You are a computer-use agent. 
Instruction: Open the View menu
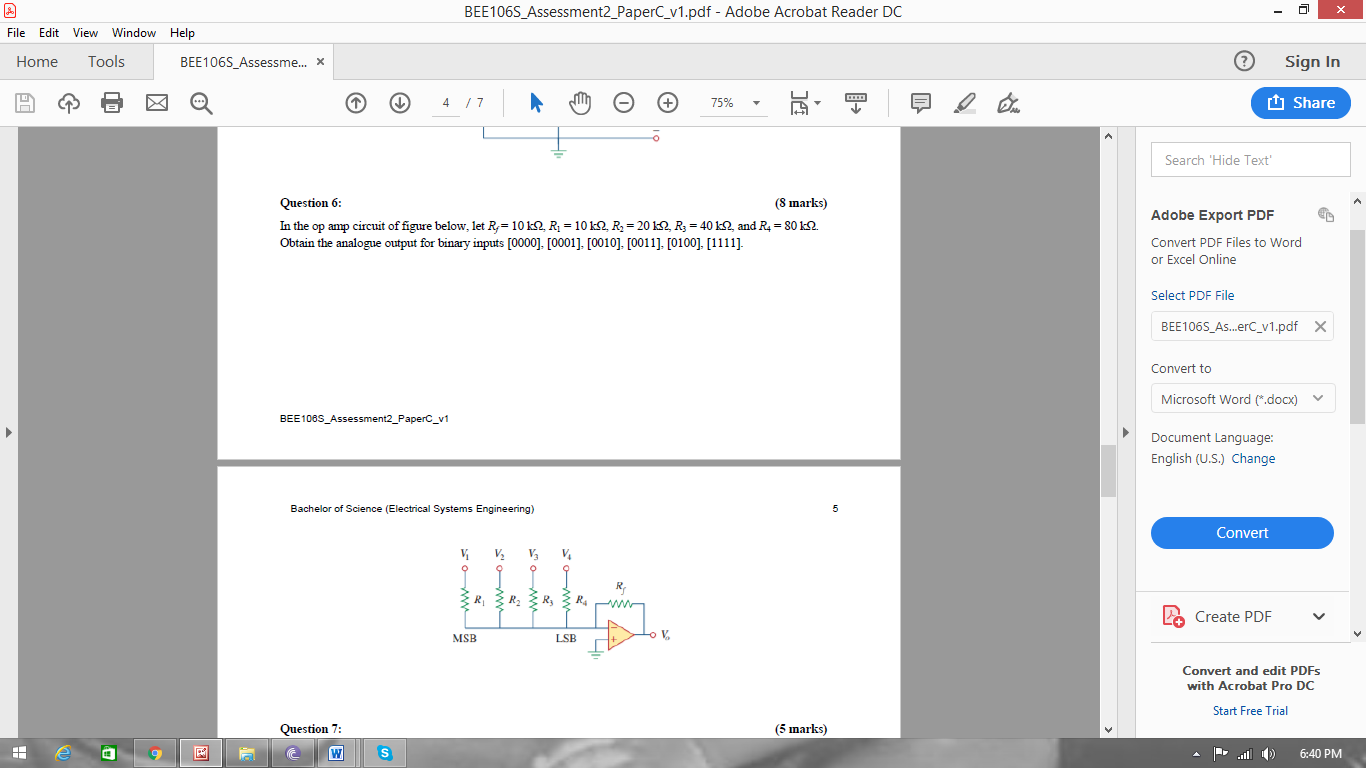[x=85, y=32]
